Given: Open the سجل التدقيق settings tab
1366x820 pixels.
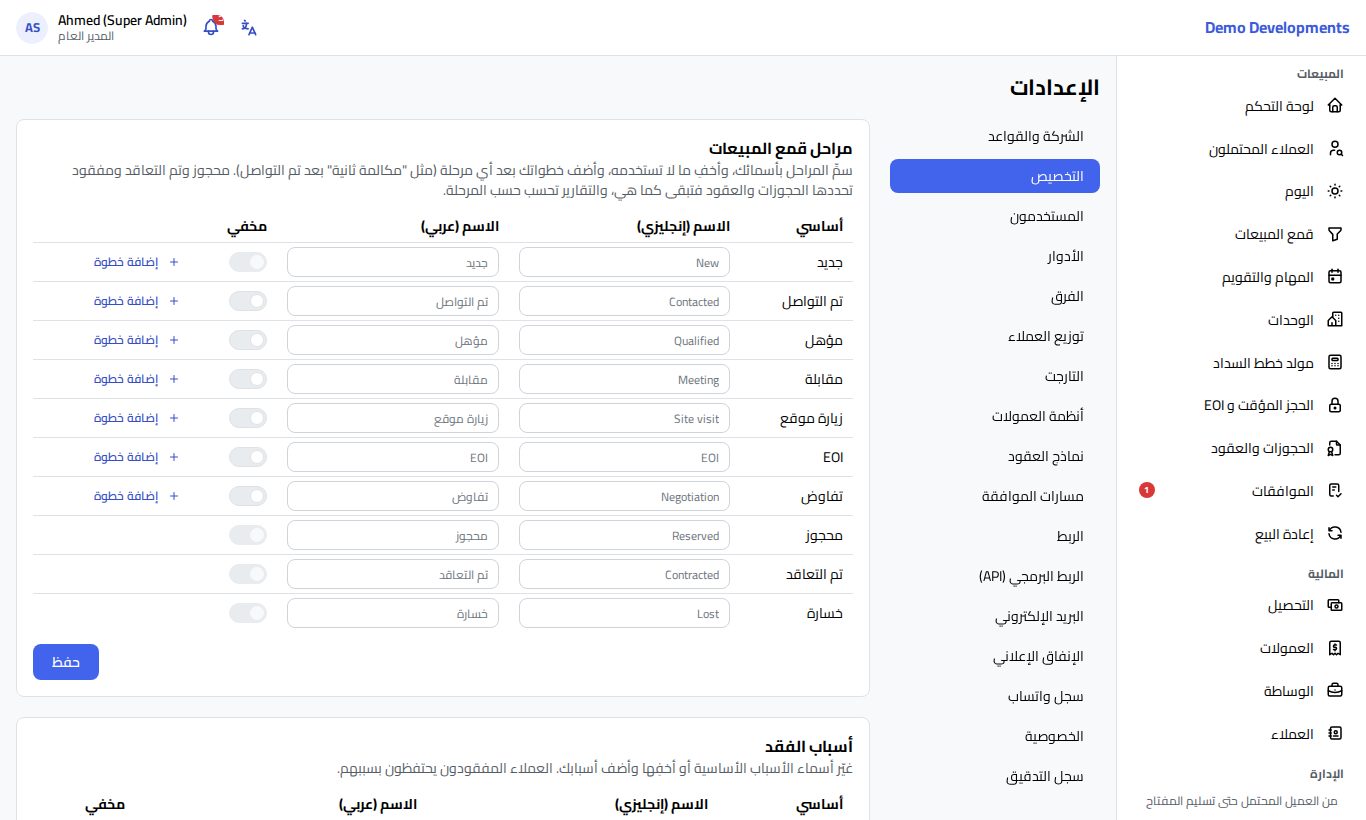Looking at the screenshot, I should tap(995, 776).
